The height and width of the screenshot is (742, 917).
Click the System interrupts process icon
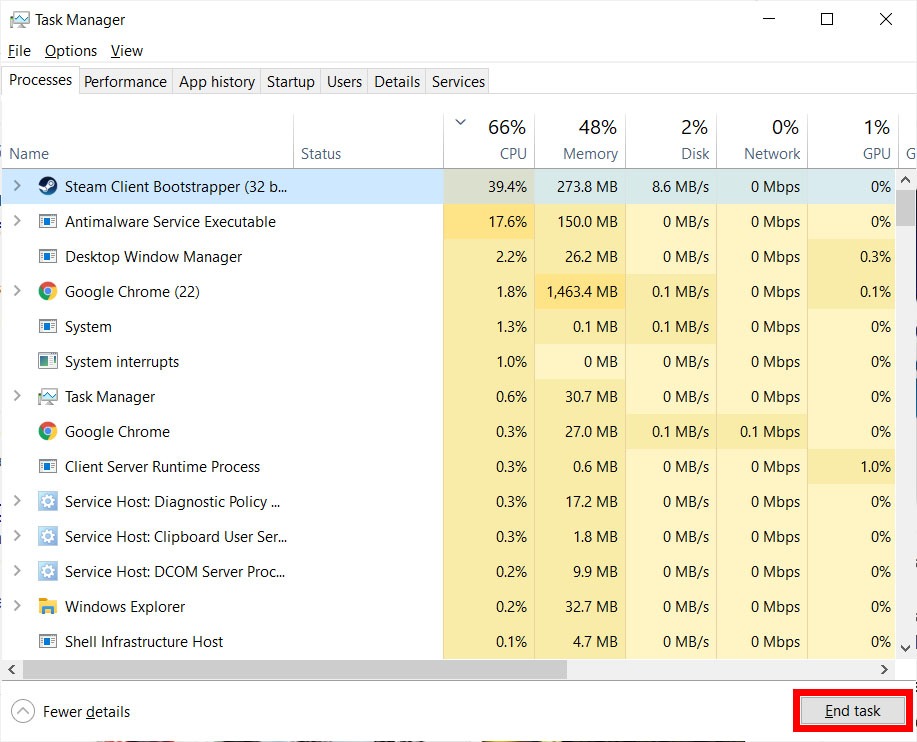[x=48, y=361]
